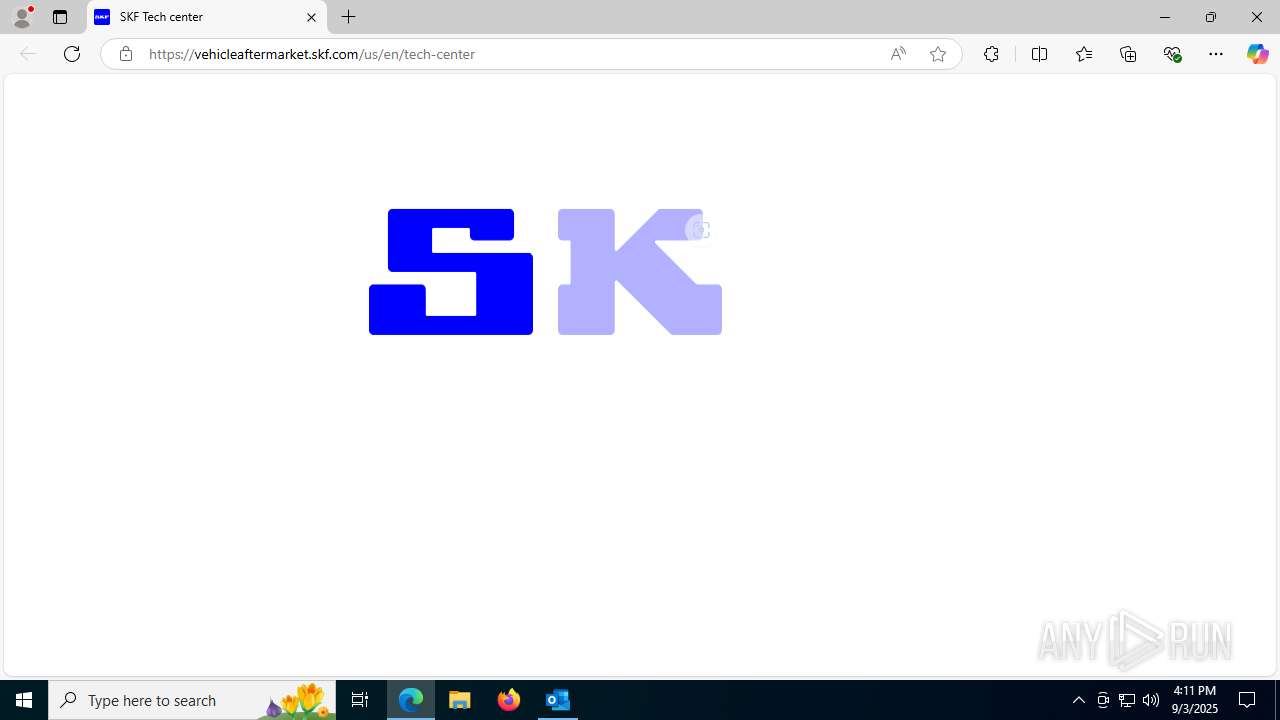
Task: Minimize the Edge browser window
Action: [1165, 17]
